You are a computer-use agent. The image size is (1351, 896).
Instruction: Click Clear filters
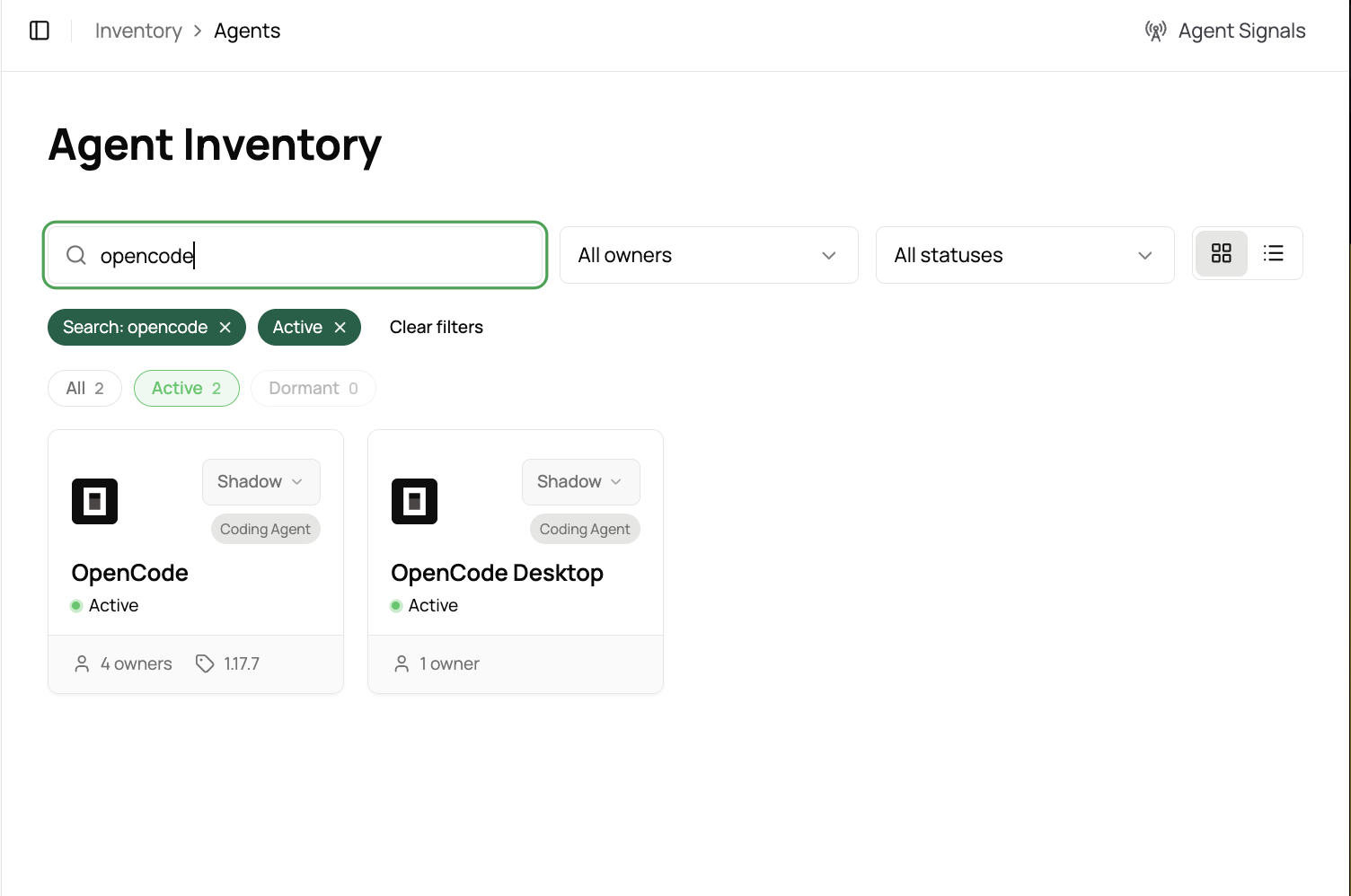[437, 328]
